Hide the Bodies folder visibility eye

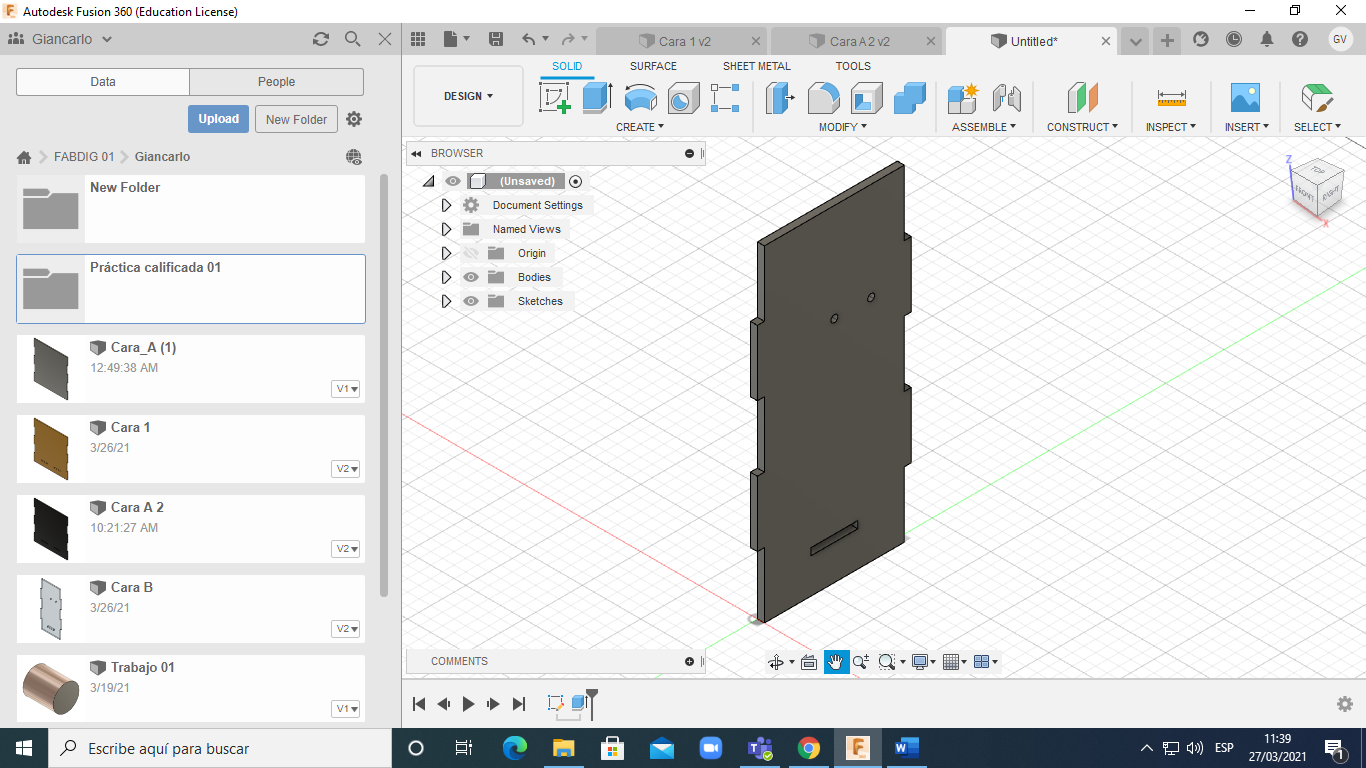click(x=471, y=277)
